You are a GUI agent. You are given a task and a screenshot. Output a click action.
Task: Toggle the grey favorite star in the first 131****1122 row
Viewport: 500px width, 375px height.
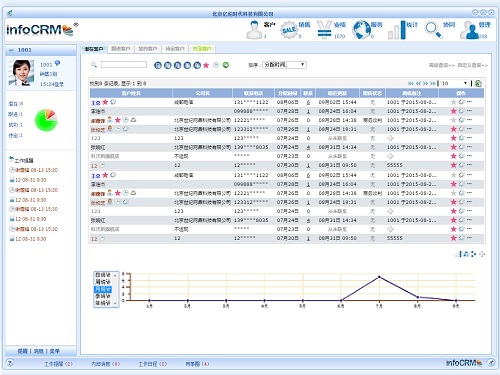[453, 102]
